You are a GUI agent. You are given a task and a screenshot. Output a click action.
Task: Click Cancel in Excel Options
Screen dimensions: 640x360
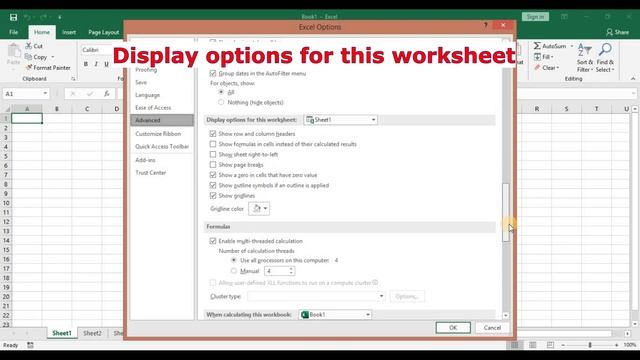[492, 328]
